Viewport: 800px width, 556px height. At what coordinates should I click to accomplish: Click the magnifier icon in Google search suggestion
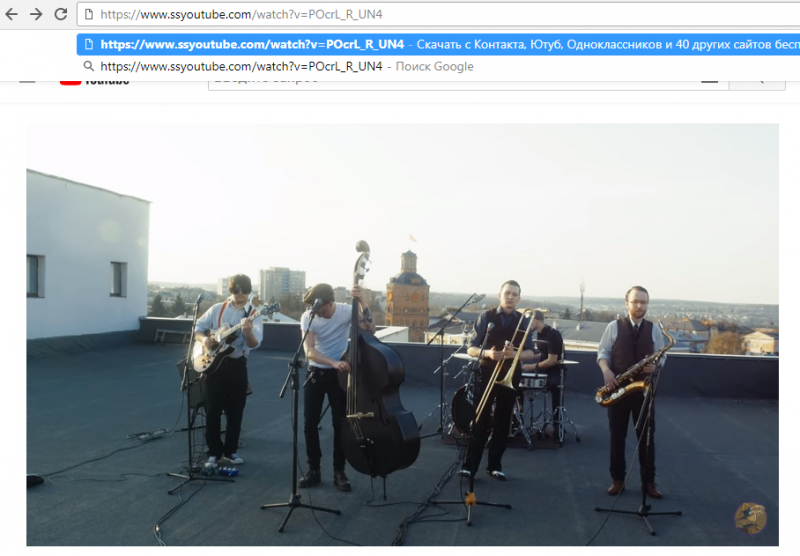click(x=89, y=67)
